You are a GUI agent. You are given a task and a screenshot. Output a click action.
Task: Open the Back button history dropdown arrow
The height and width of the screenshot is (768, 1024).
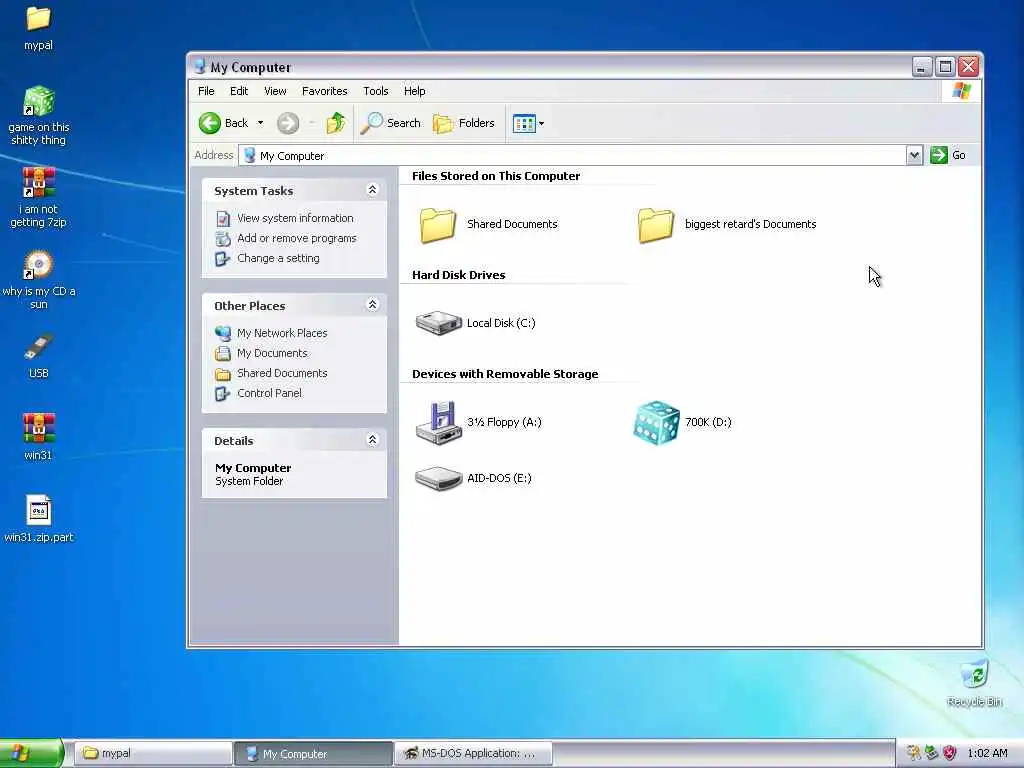coord(260,123)
